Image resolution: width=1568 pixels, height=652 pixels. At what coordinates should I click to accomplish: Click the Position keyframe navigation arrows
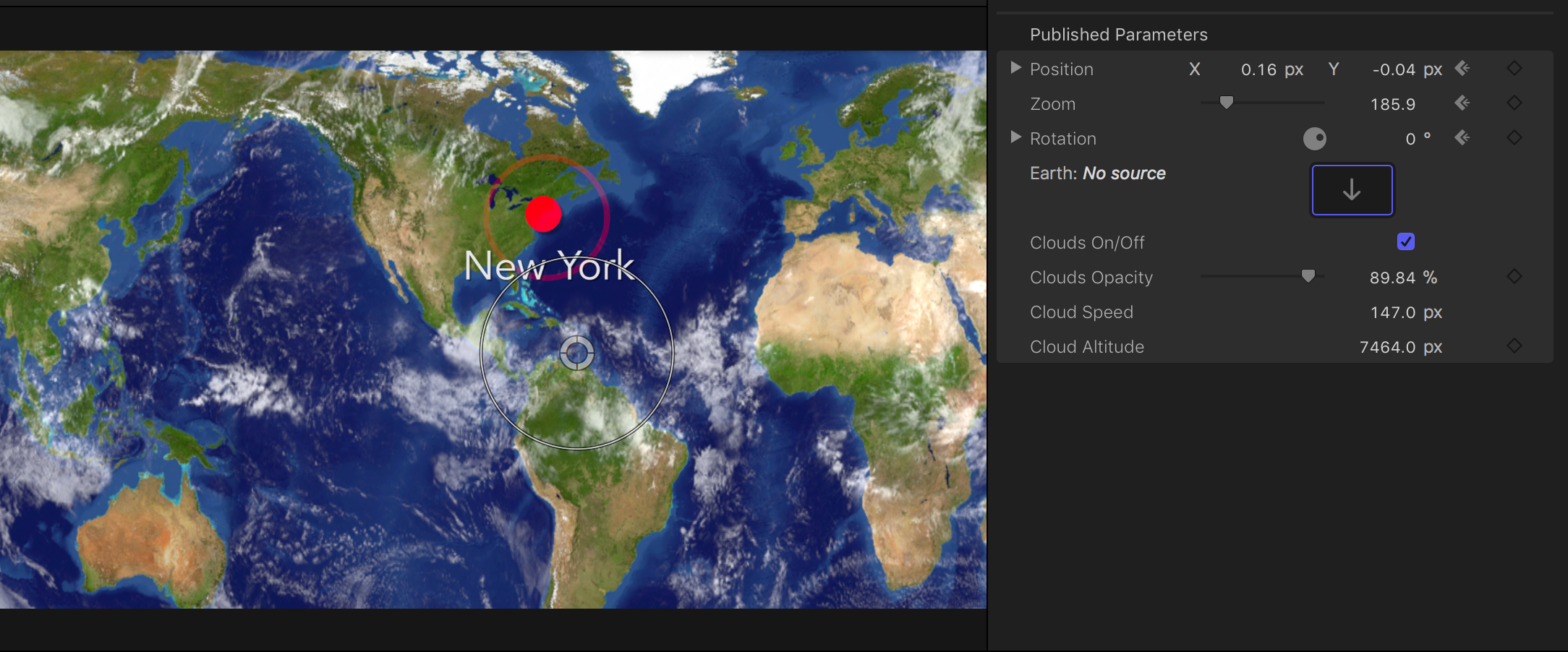[x=1462, y=69]
